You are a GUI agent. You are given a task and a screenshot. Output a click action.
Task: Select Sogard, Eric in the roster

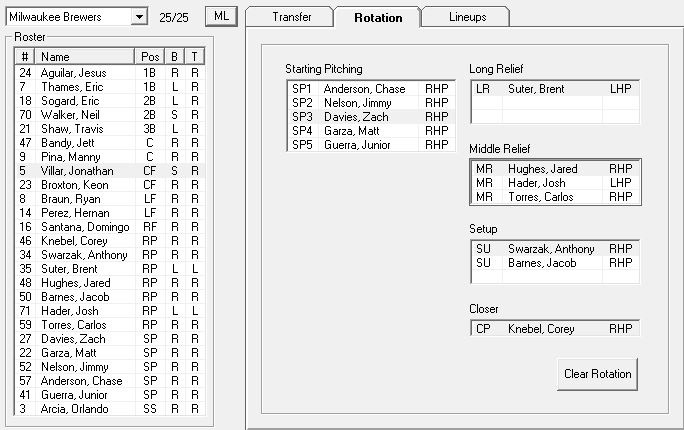(x=110, y=101)
